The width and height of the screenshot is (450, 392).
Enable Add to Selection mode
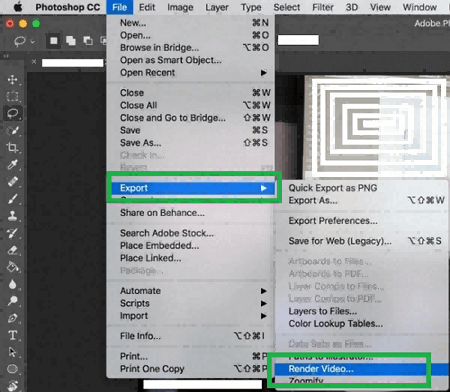click(x=71, y=41)
